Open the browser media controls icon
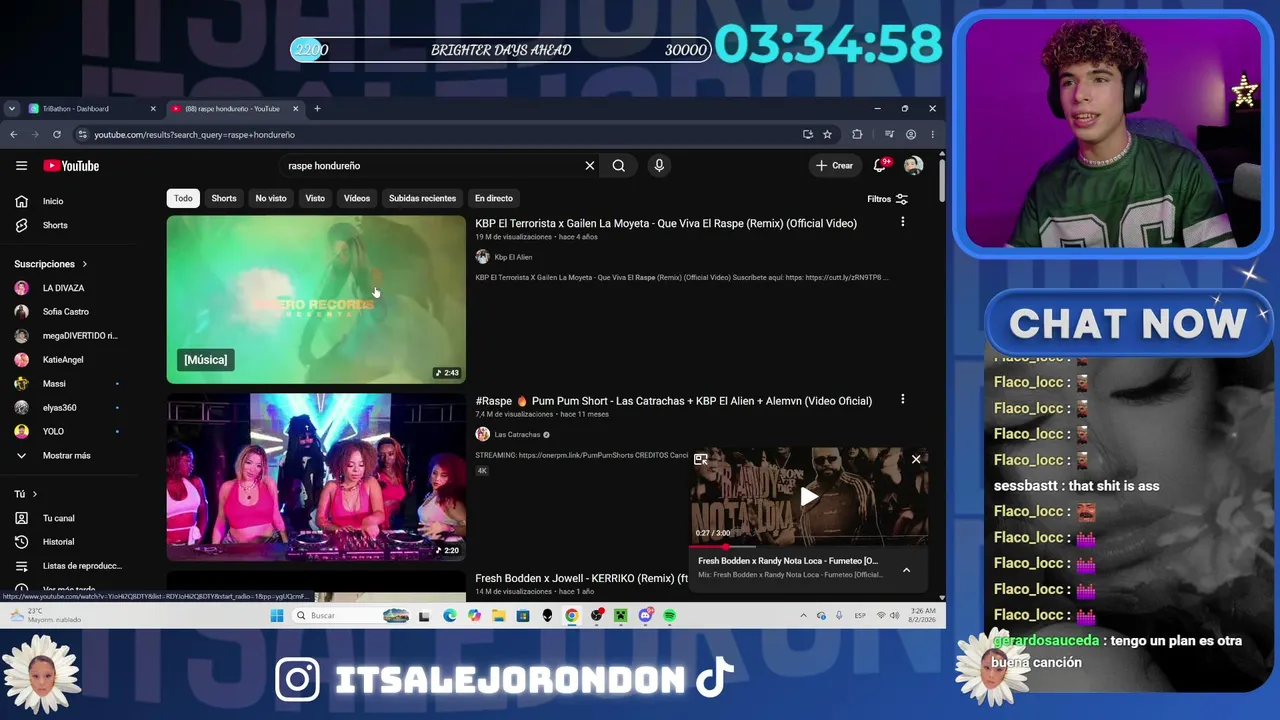Image resolution: width=1280 pixels, height=720 pixels. (889, 135)
